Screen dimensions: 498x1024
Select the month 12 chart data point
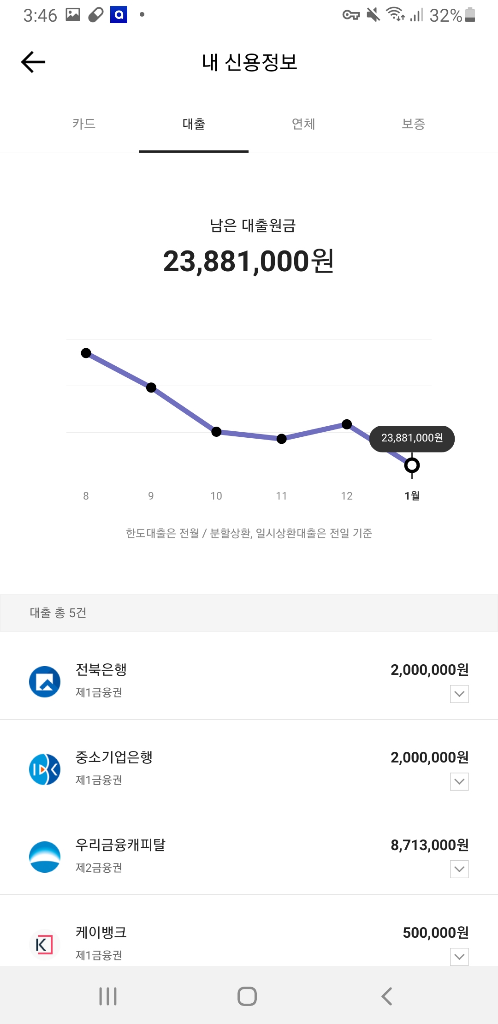click(x=347, y=424)
